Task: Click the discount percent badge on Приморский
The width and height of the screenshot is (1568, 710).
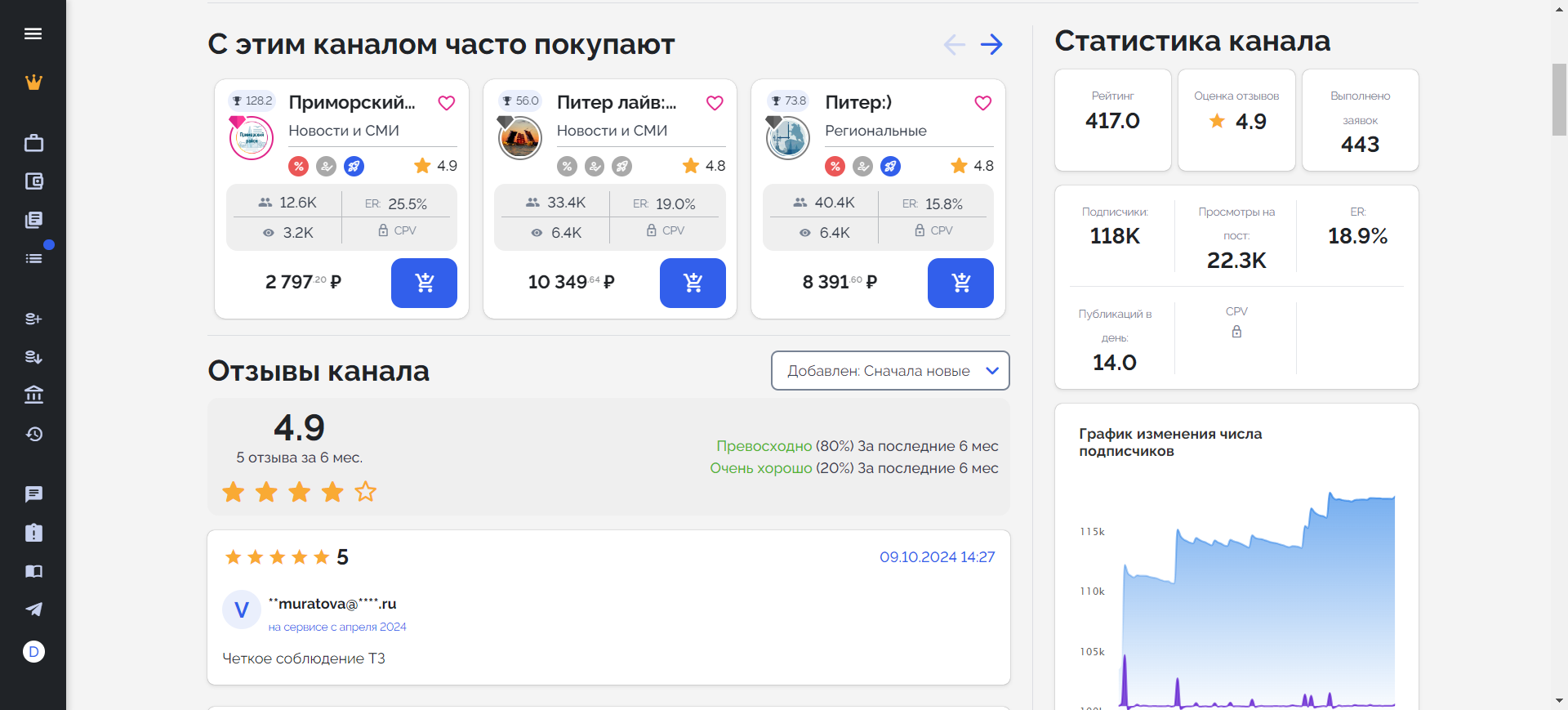Action: 299,167
